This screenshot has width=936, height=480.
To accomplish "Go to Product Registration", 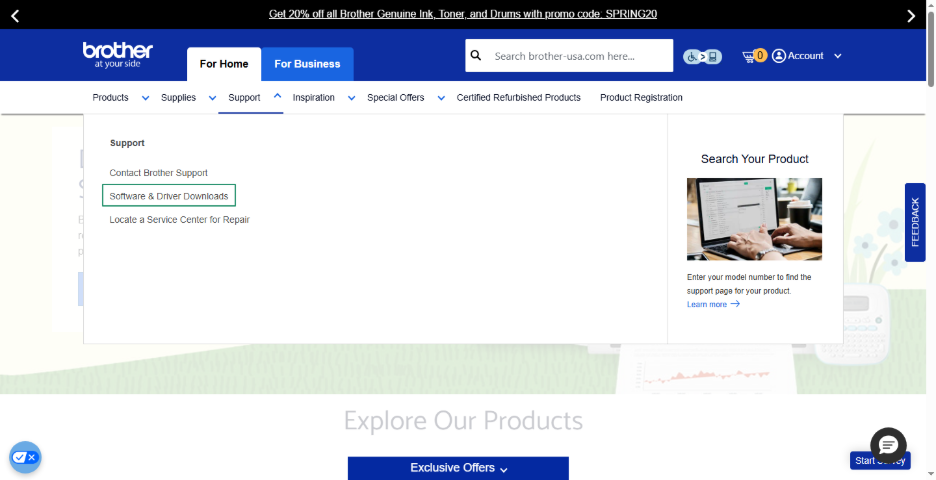I will (641, 97).
